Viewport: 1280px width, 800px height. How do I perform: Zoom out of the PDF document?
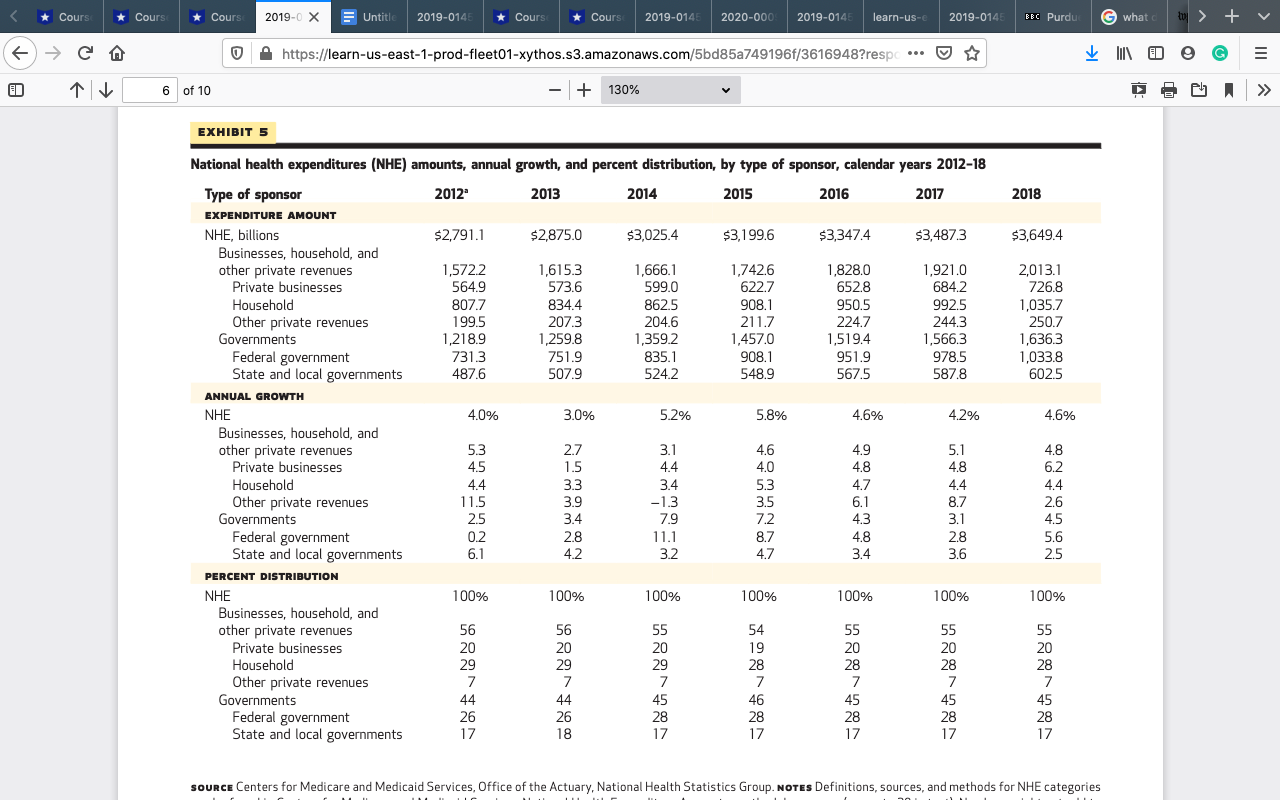[554, 90]
